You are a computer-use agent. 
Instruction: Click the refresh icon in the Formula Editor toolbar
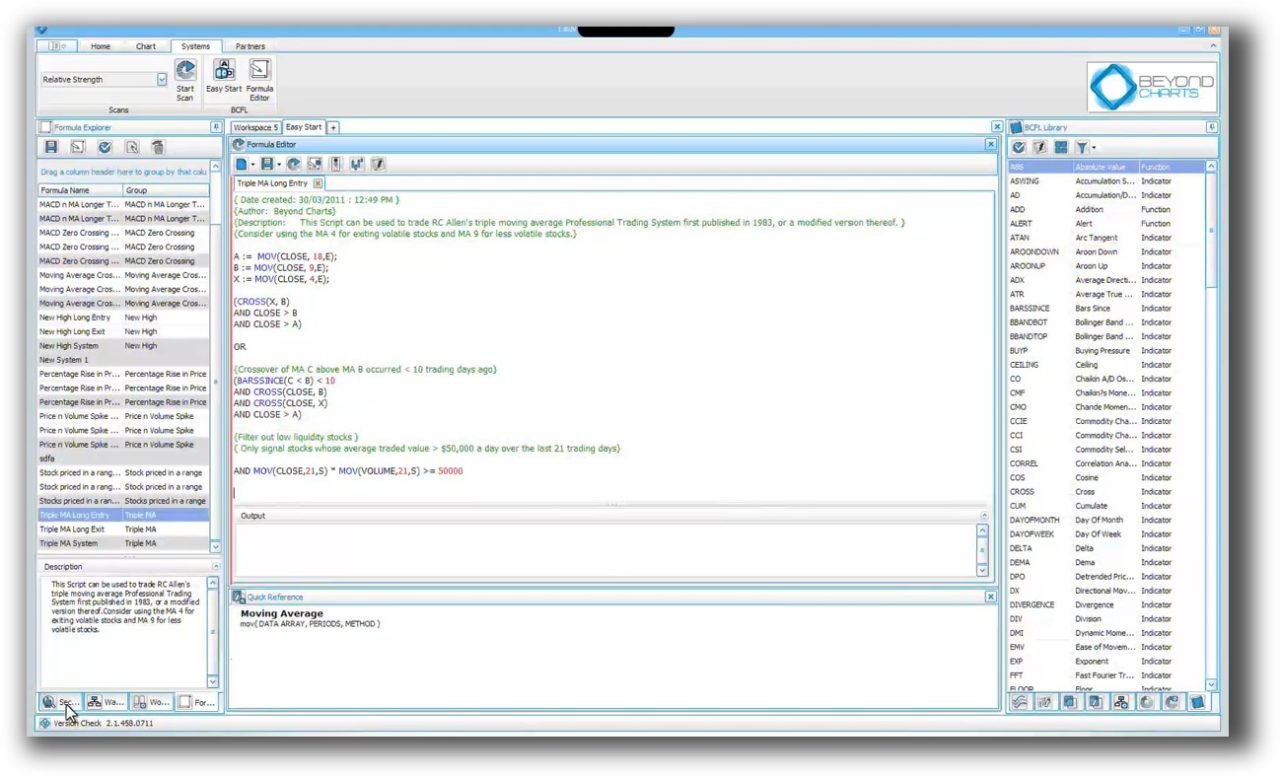[x=293, y=164]
